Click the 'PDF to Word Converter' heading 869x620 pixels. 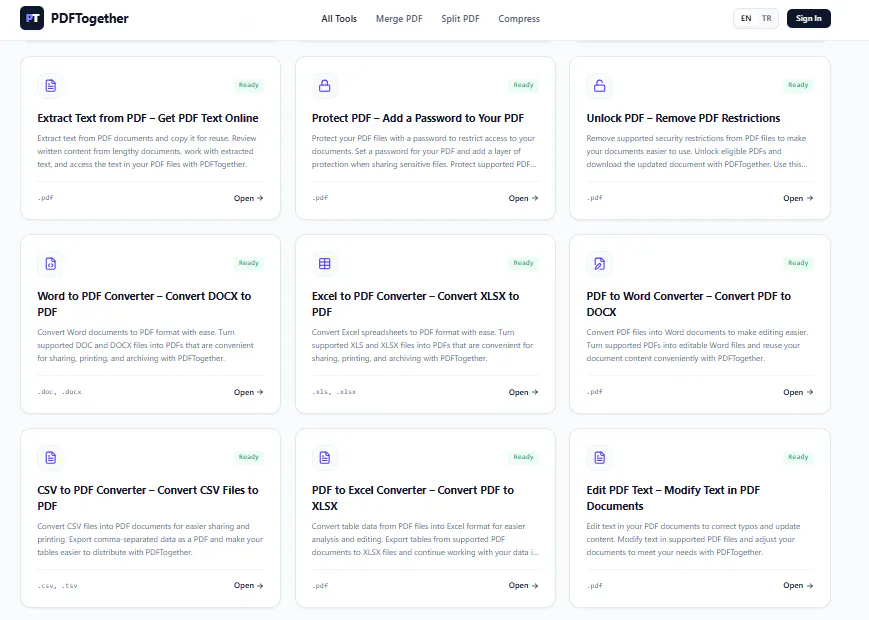(689, 304)
